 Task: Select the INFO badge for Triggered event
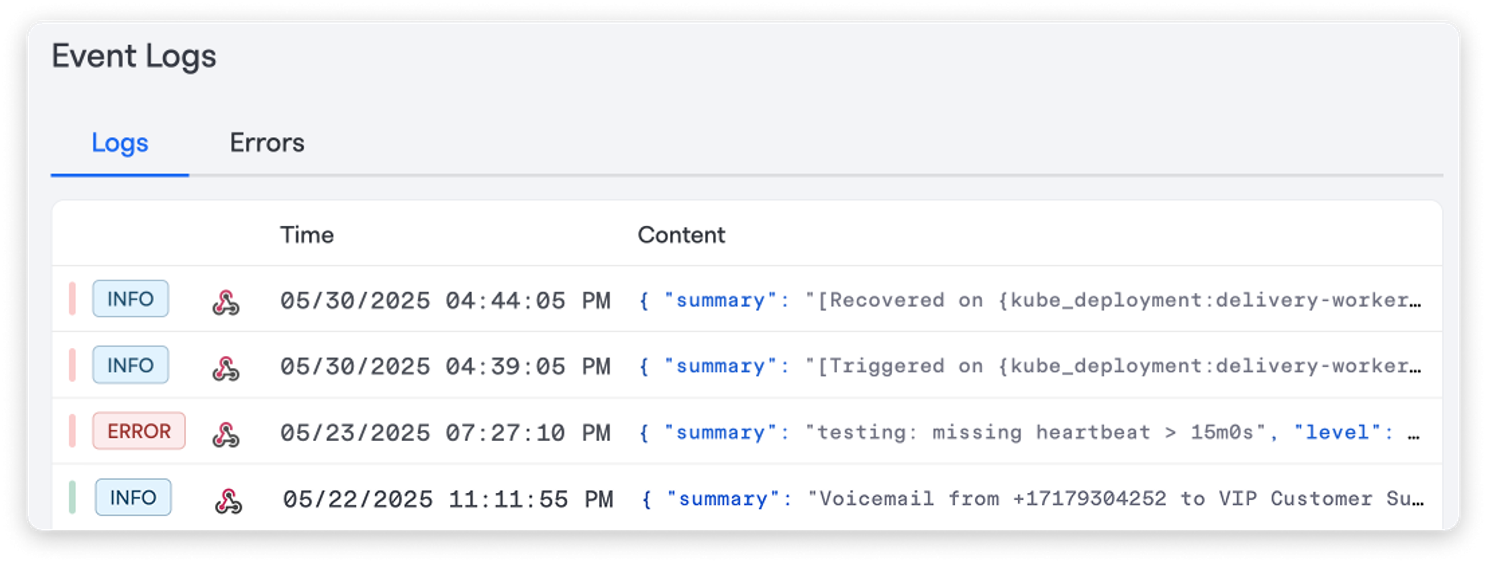(130, 365)
